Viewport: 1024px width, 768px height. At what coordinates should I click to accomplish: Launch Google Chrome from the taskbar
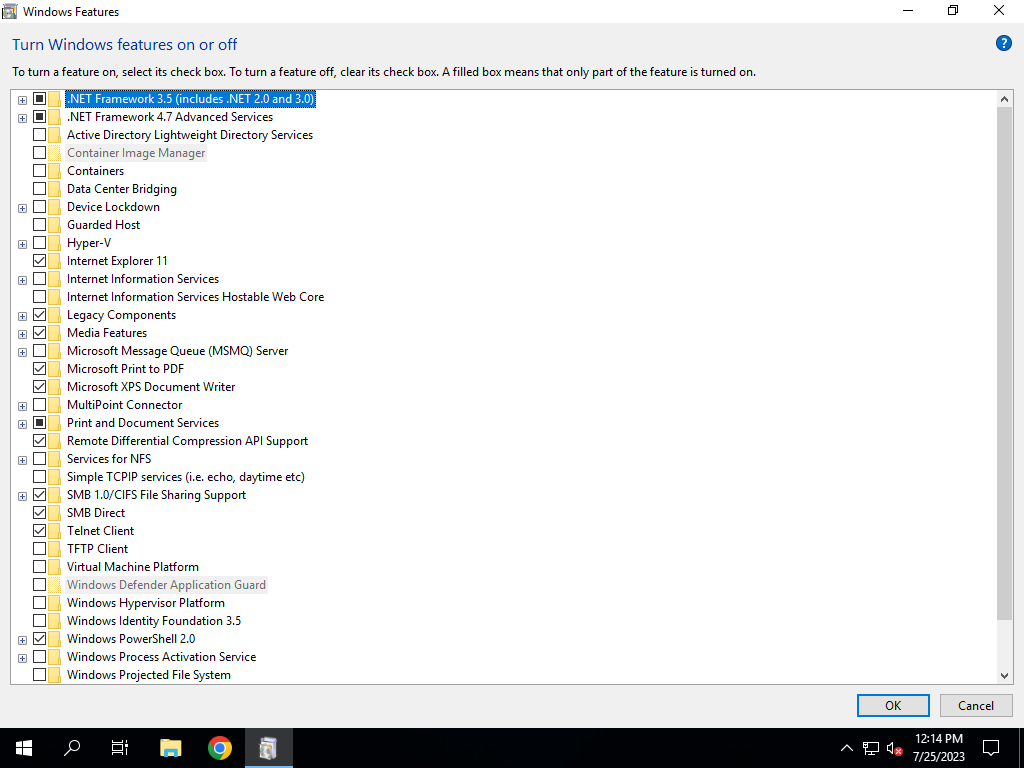pyautogui.click(x=220, y=748)
